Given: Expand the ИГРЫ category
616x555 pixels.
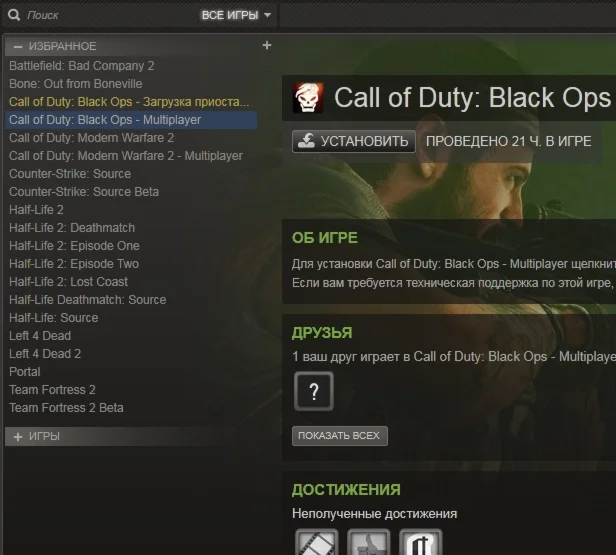Looking at the screenshot, I should click(18, 437).
